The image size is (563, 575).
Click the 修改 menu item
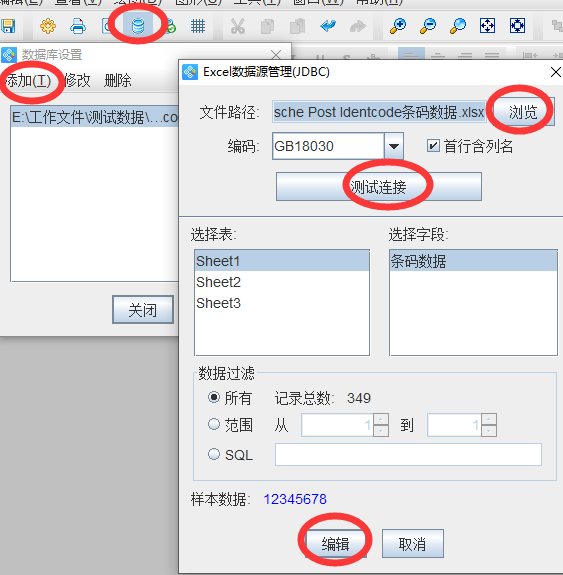77,80
